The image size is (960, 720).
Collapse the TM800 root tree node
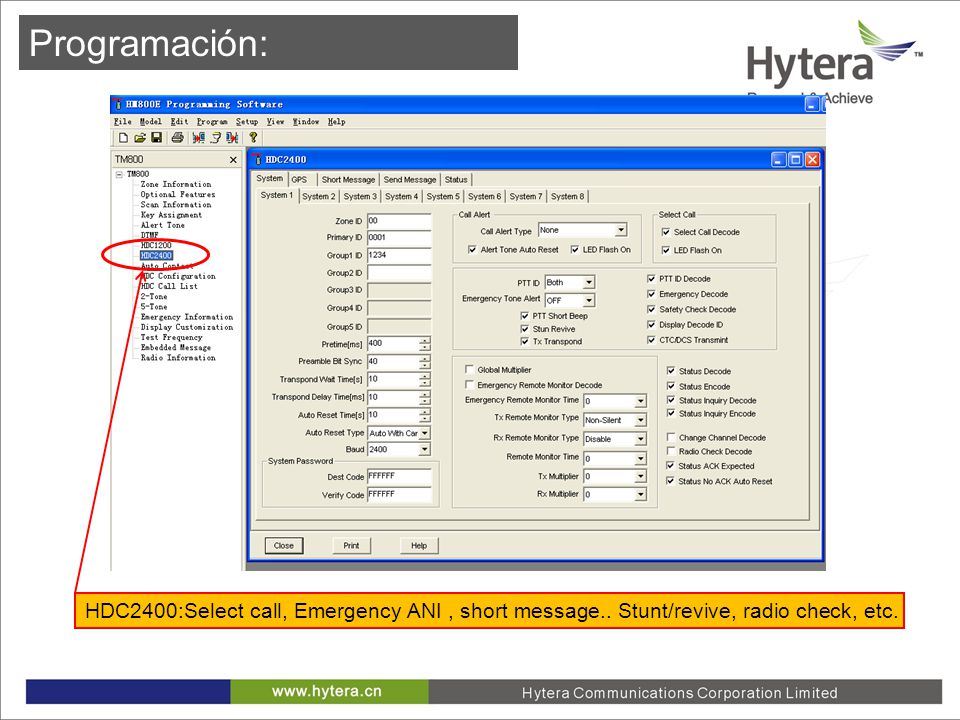(119, 174)
